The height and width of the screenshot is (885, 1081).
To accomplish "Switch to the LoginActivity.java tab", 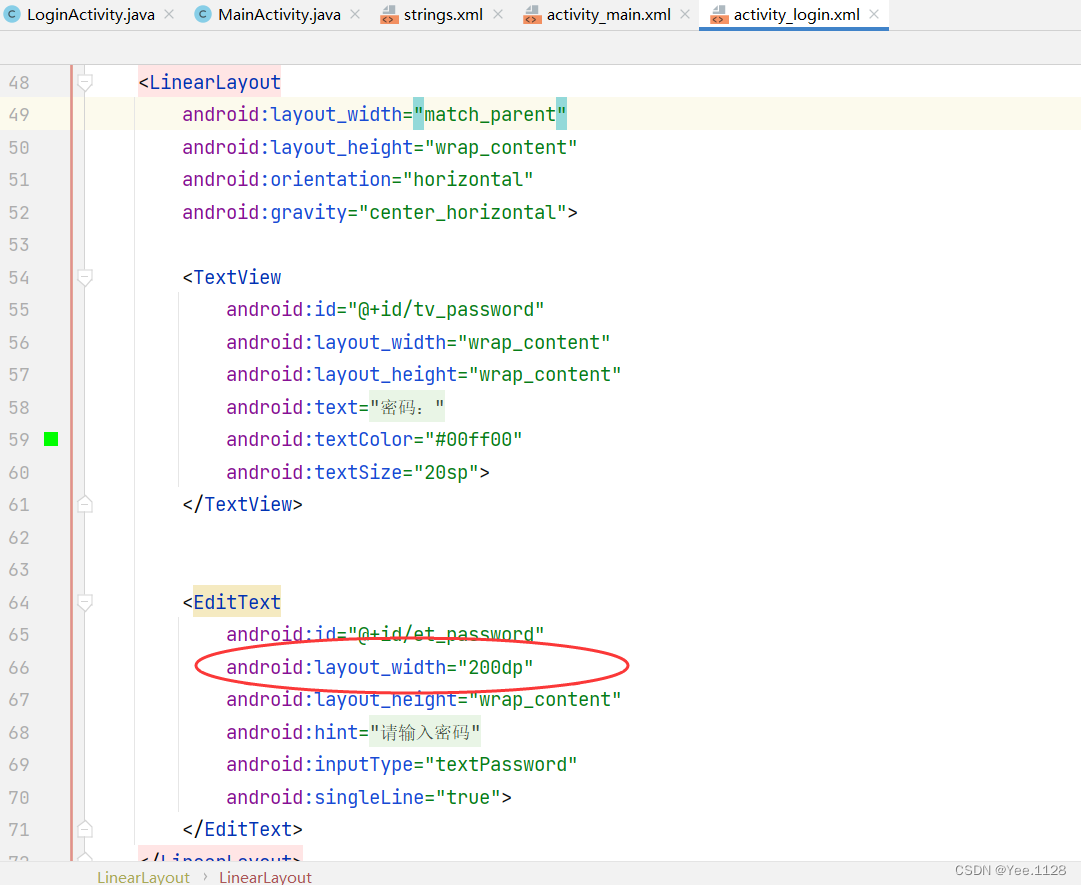I will tap(90, 14).
